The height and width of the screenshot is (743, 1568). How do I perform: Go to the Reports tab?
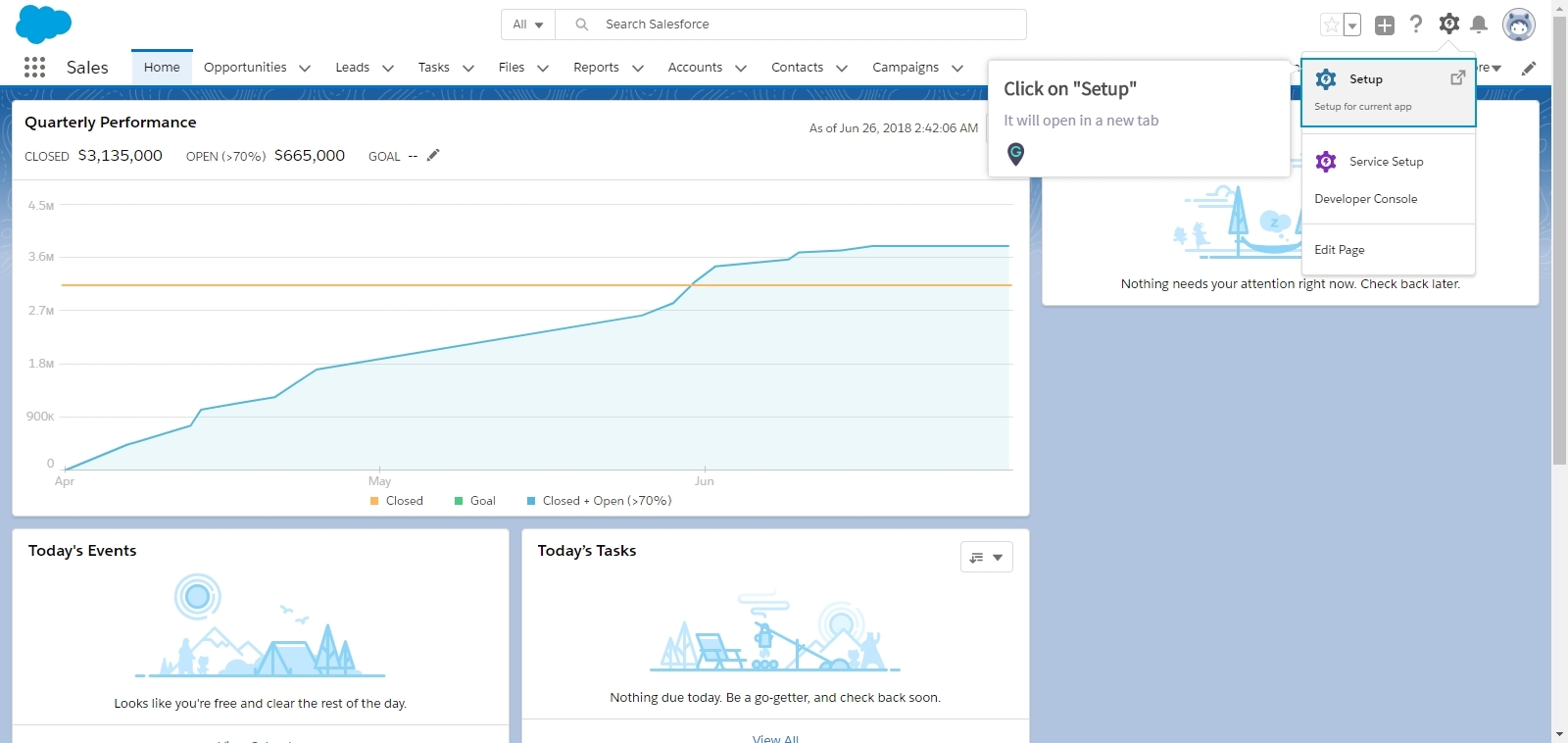tap(596, 68)
